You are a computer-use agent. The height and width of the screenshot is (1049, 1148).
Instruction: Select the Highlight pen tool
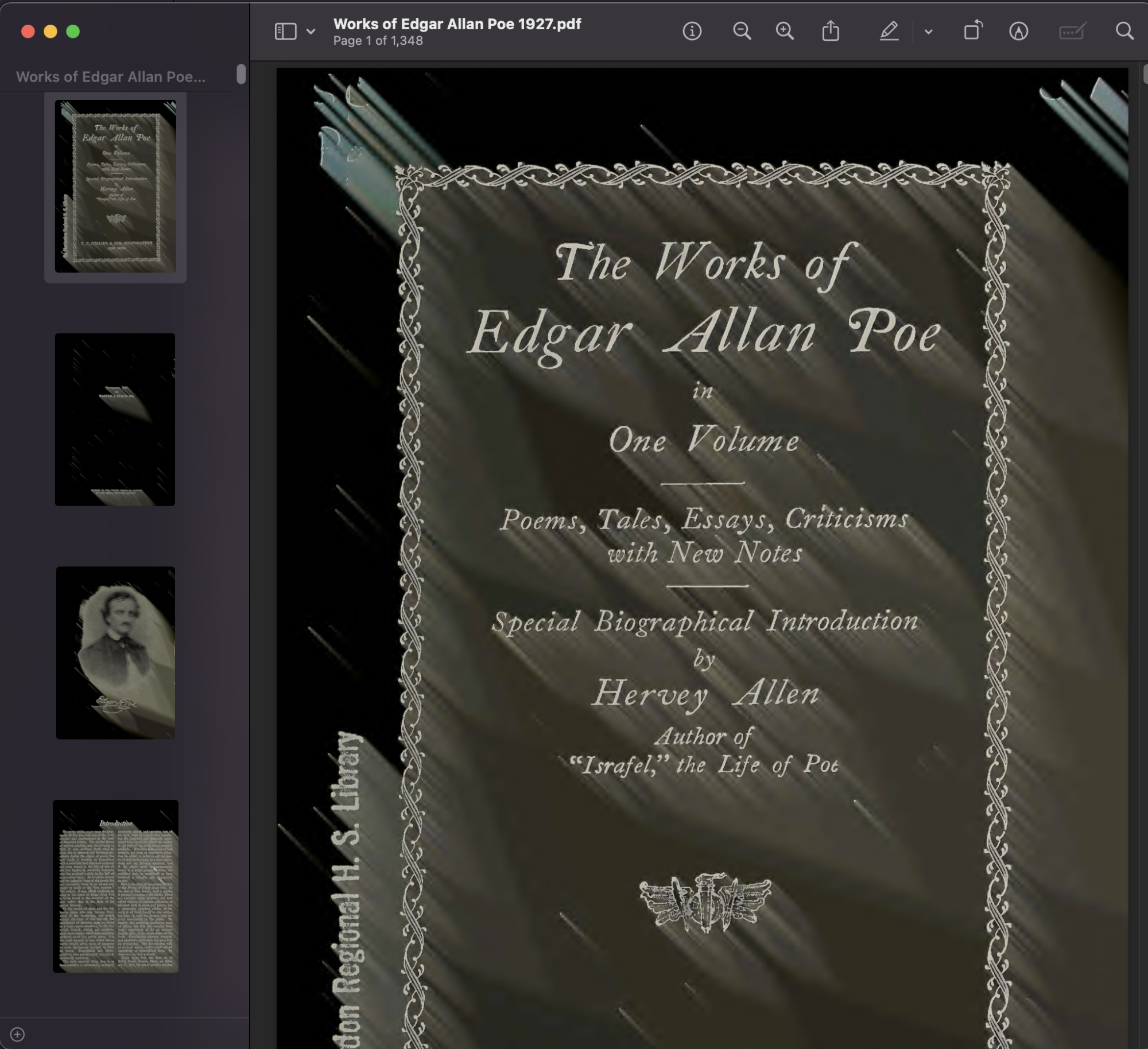coord(889,31)
